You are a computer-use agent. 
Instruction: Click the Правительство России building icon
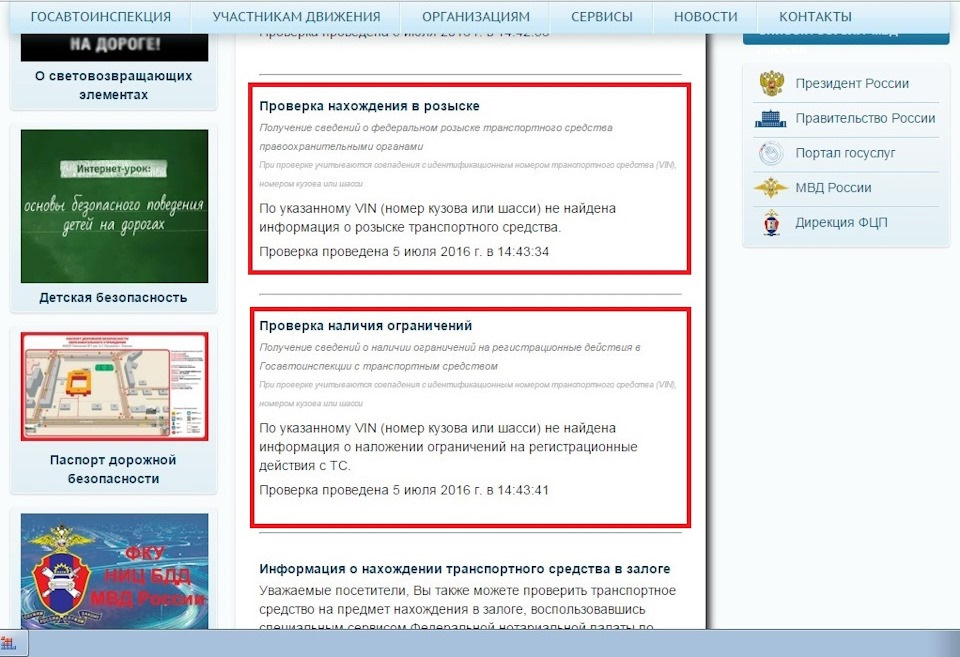point(771,118)
